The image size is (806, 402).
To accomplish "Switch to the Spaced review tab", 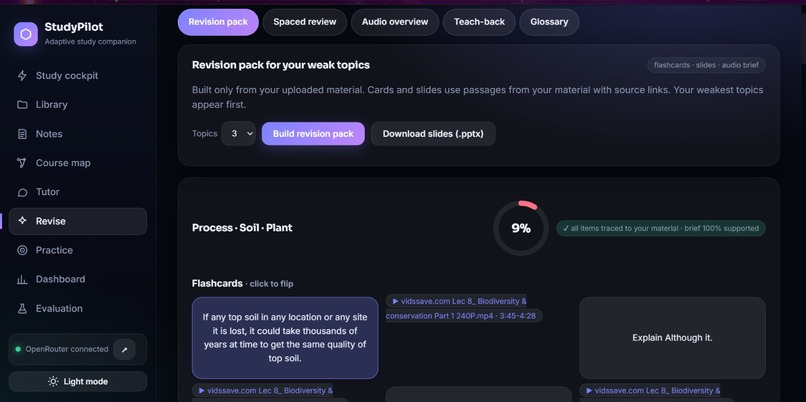I will click(305, 22).
